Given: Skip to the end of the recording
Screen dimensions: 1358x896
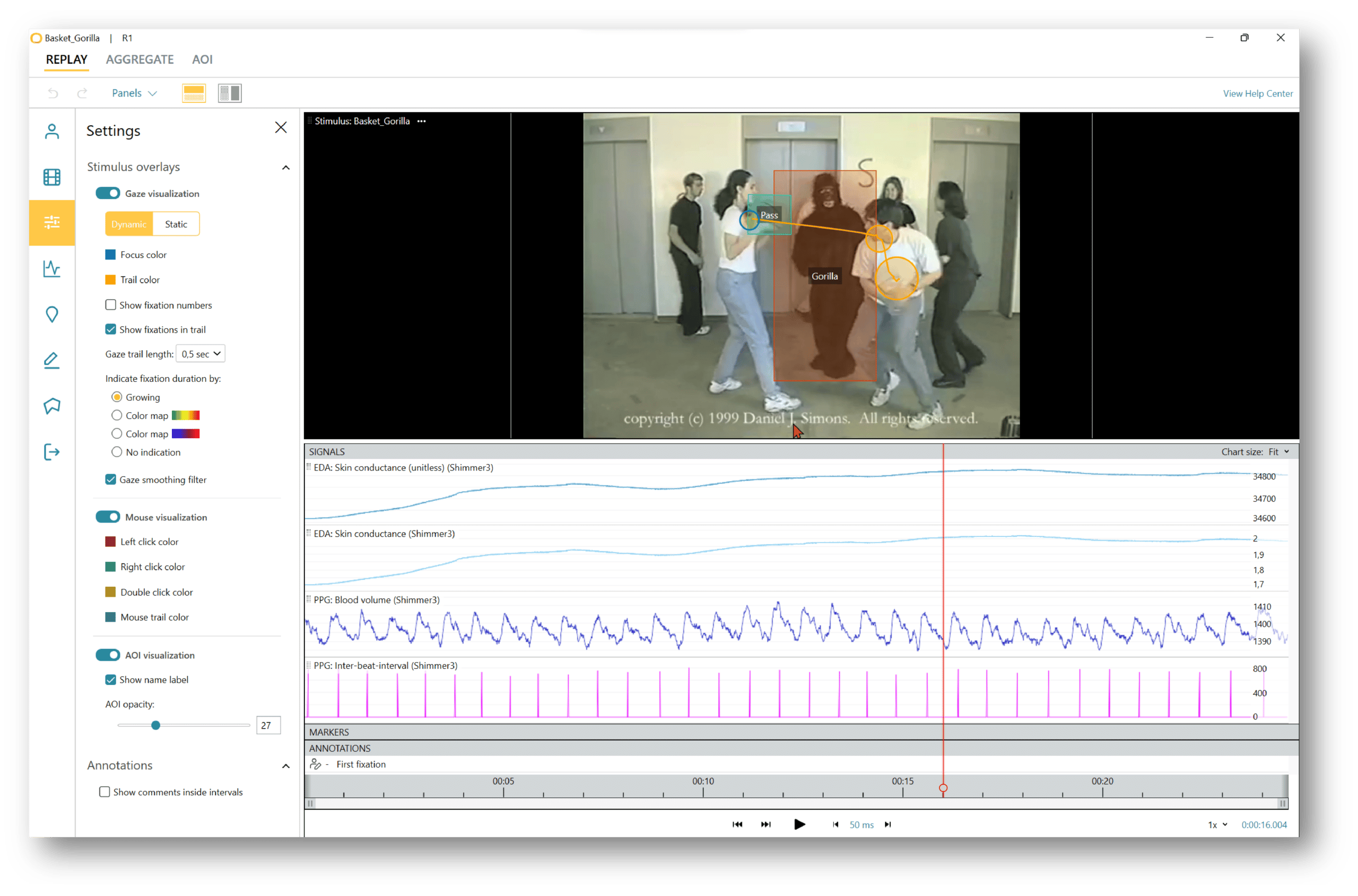Looking at the screenshot, I should pos(766,824).
